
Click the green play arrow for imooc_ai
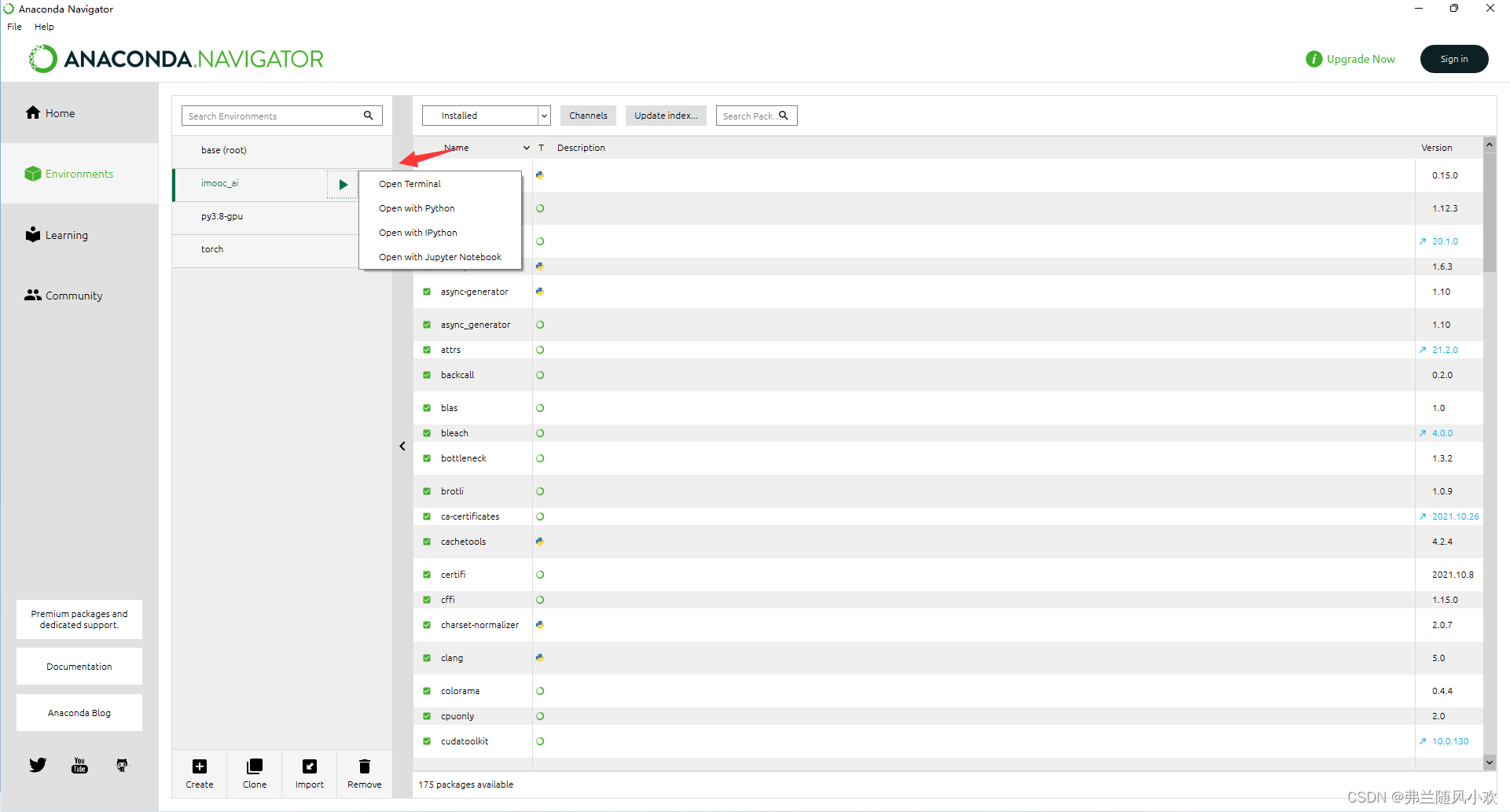click(343, 185)
